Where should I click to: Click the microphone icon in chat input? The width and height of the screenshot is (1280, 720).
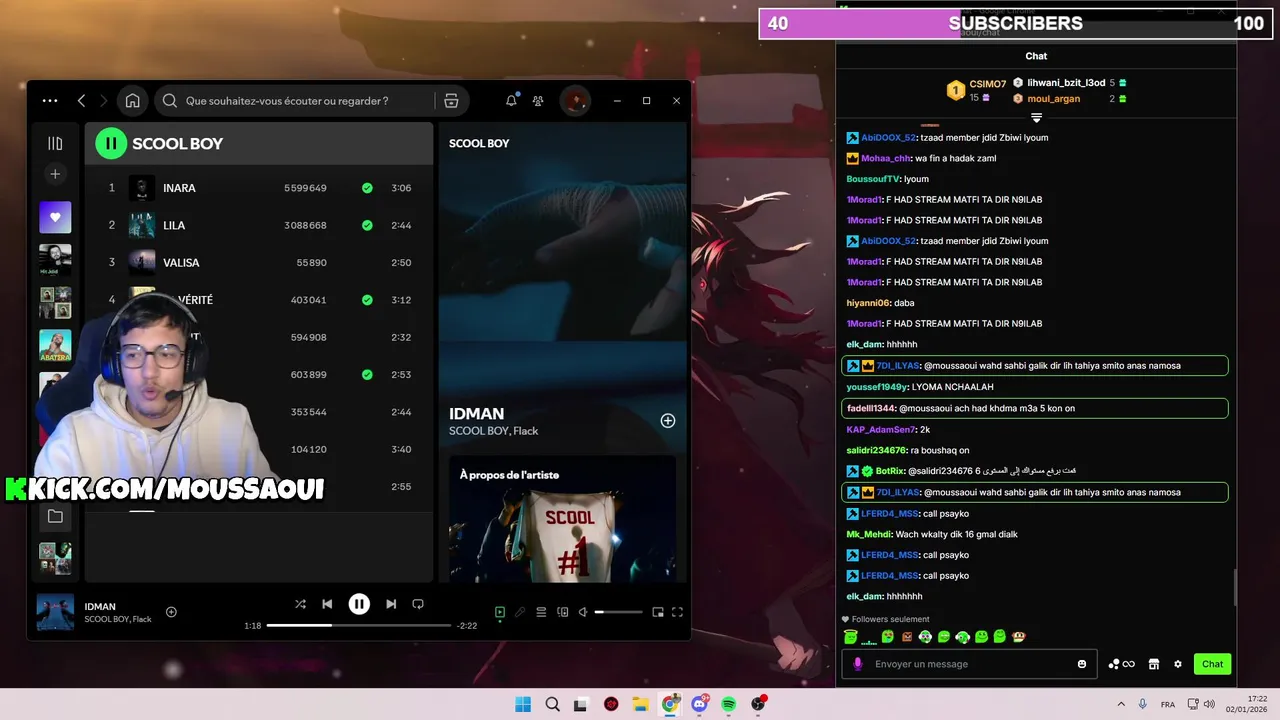857,664
